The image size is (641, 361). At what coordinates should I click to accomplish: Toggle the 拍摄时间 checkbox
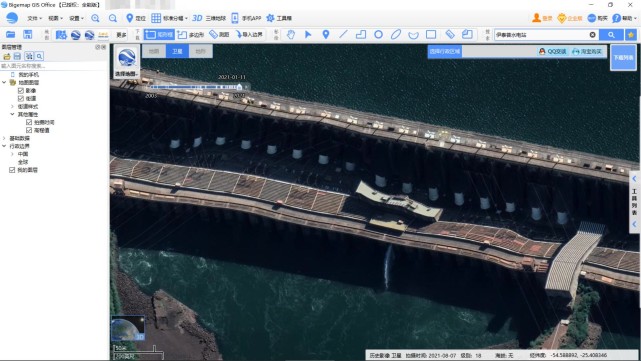click(29, 122)
